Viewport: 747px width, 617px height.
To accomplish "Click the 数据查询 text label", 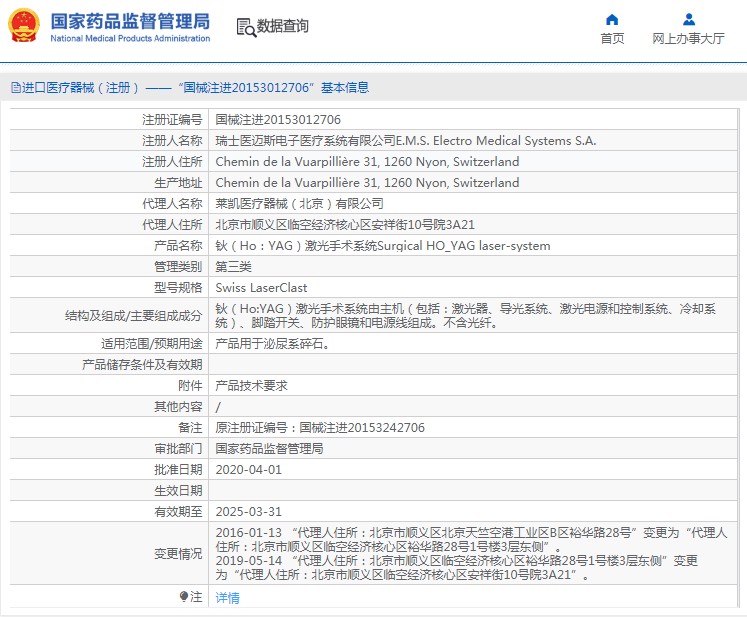I will pyautogui.click(x=282, y=26).
